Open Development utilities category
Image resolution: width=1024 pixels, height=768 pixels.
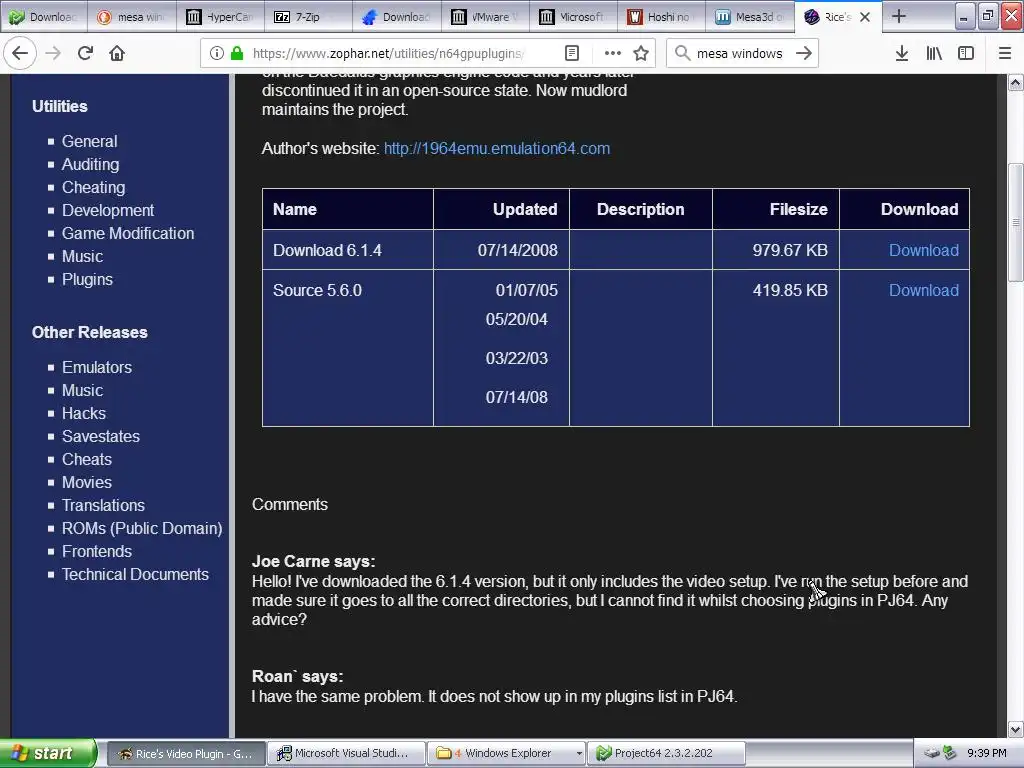coord(108,210)
